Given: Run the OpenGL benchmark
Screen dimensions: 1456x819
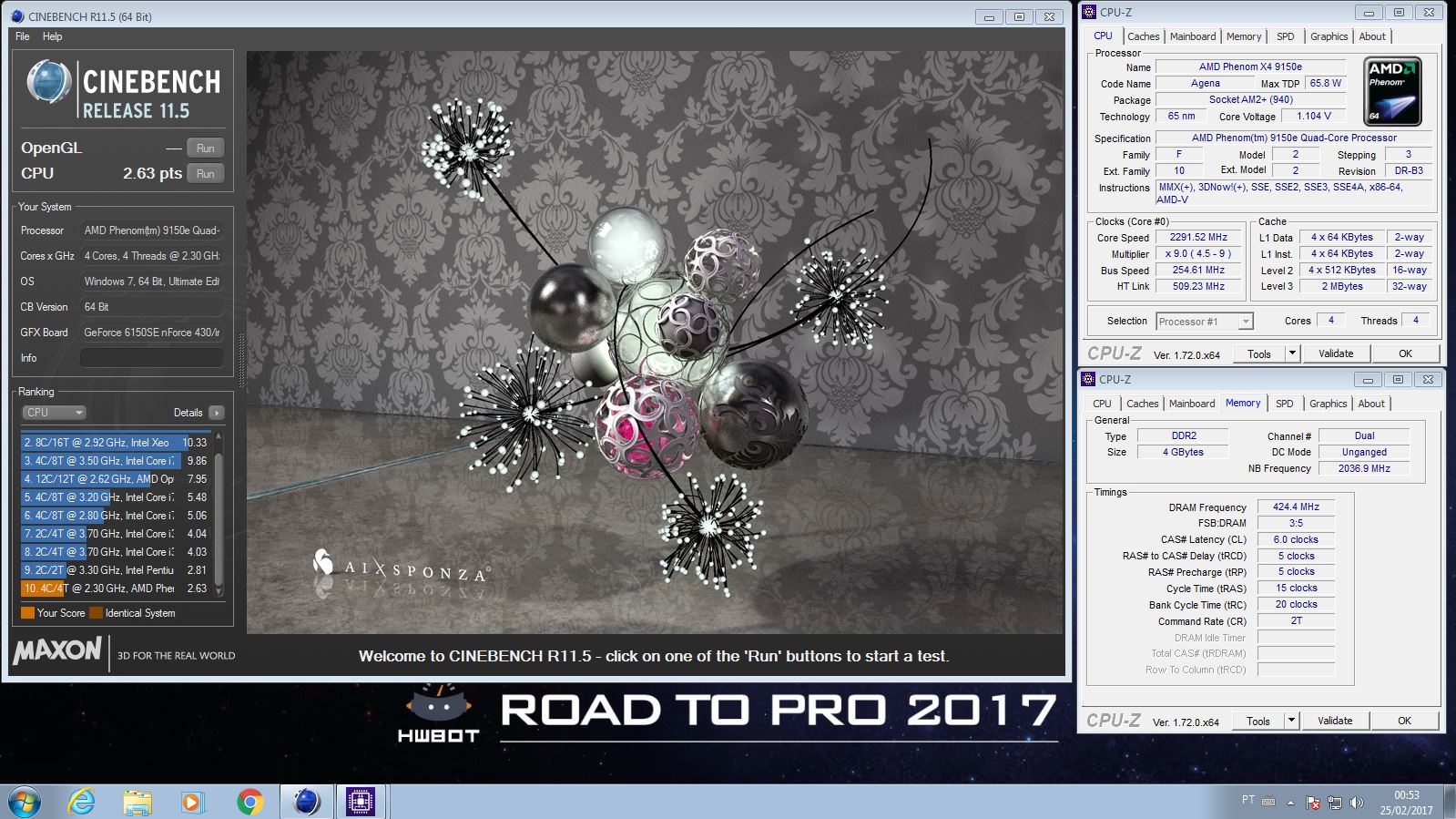Looking at the screenshot, I should coord(206,148).
